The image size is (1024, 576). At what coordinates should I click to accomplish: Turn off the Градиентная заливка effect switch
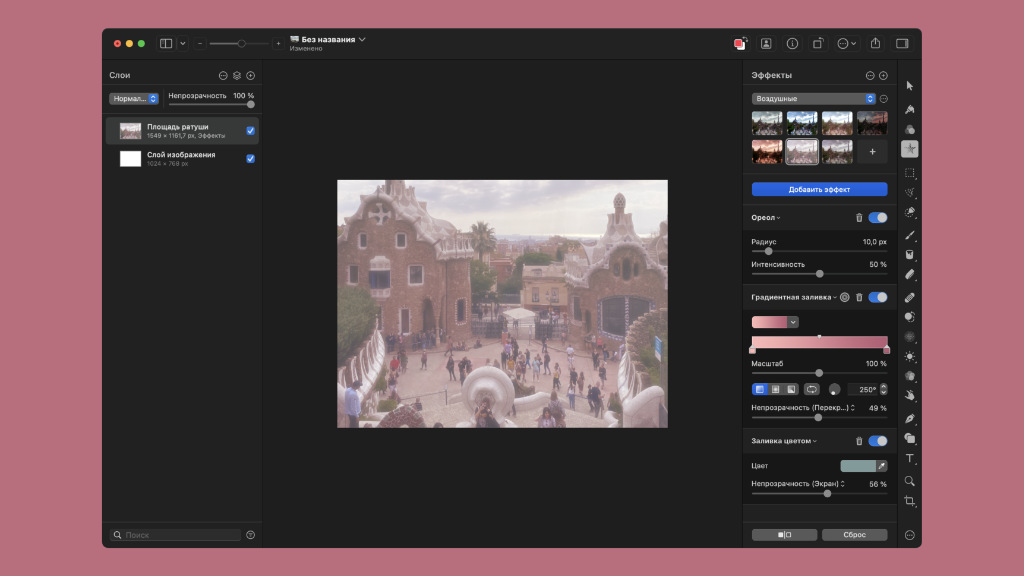878,297
